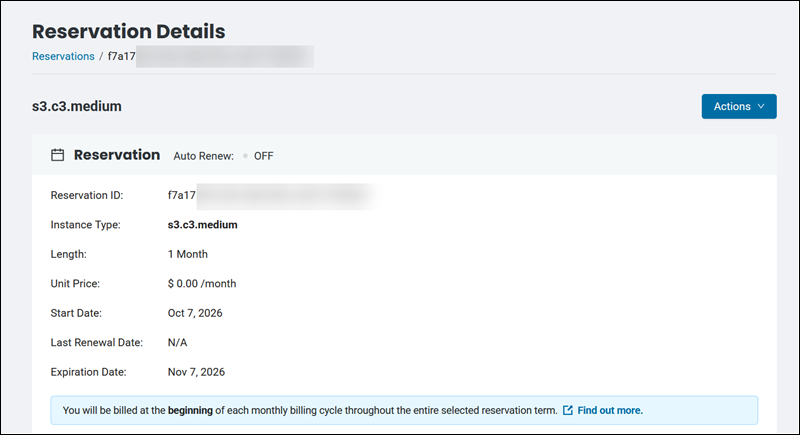Select the Reservation ID value f7a17
Viewport: 800px width, 435px height.
pyautogui.click(x=182, y=195)
